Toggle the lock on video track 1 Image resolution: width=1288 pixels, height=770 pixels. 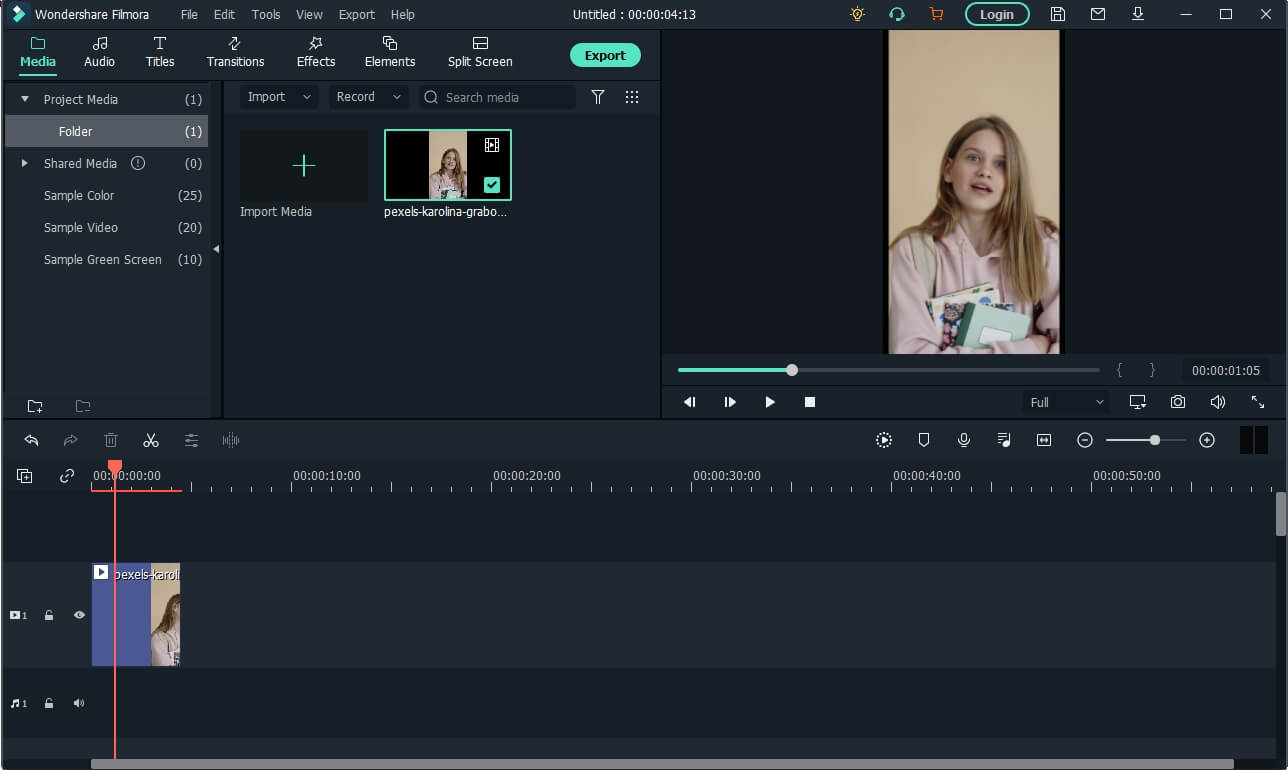click(x=49, y=615)
